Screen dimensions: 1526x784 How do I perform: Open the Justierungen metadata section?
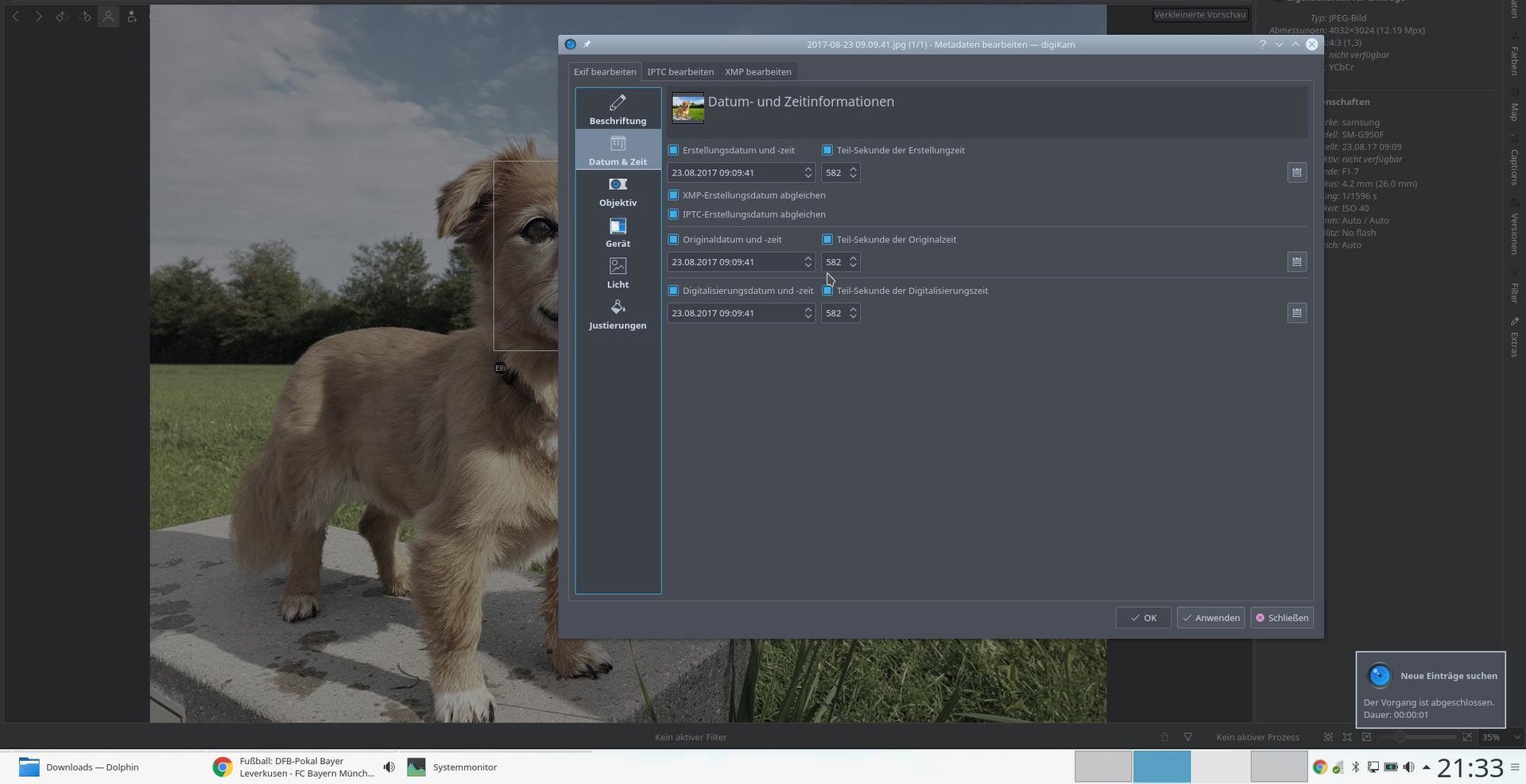pyautogui.click(x=618, y=315)
